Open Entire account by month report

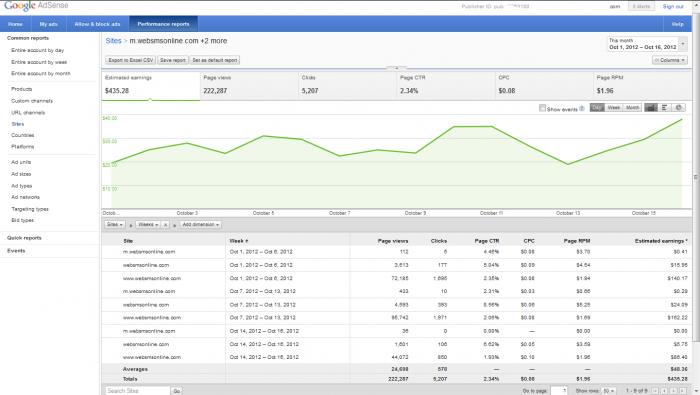(x=41, y=73)
